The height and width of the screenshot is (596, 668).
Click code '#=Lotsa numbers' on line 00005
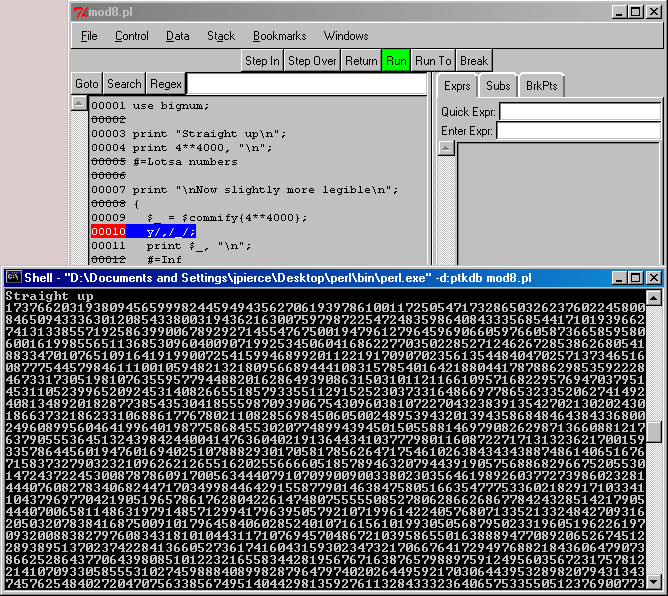click(x=185, y=162)
